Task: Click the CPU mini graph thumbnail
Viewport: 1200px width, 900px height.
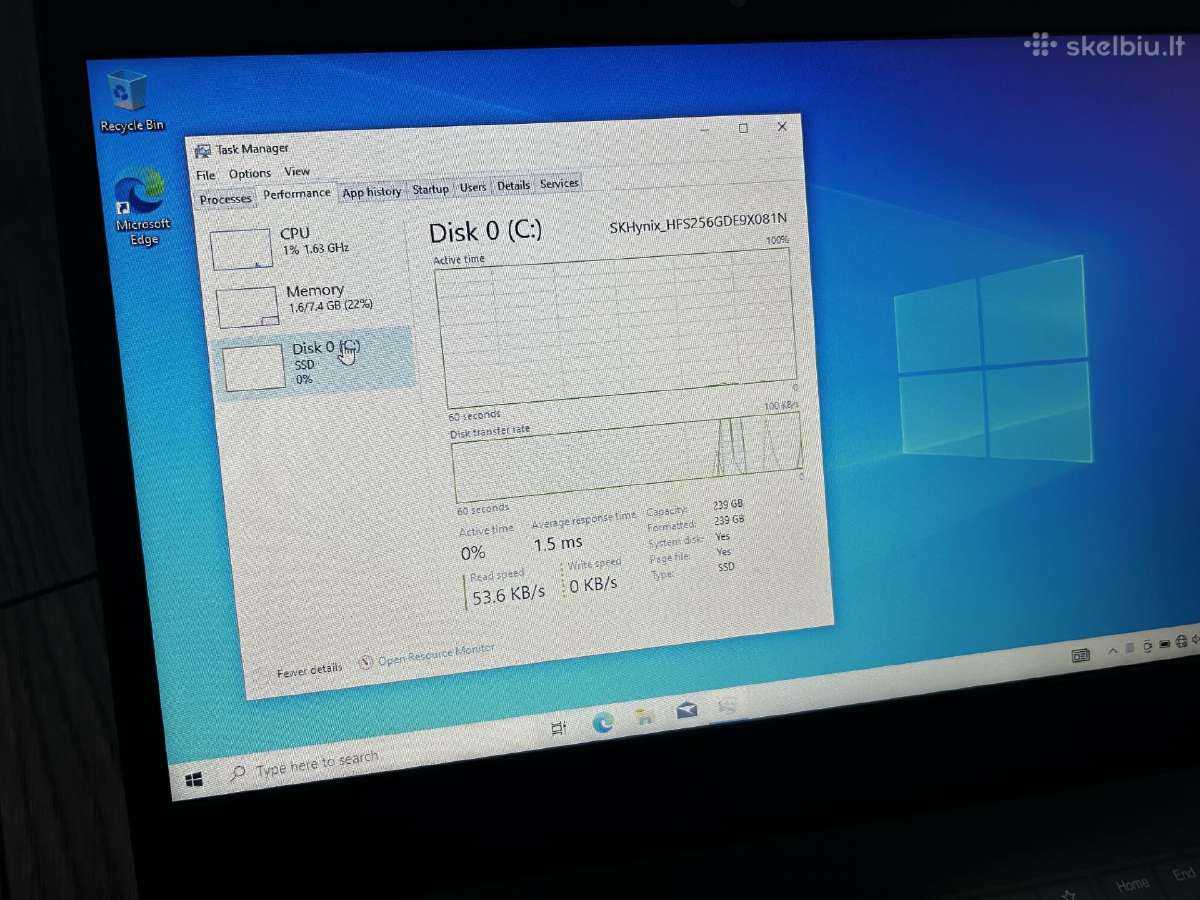Action: 242,248
